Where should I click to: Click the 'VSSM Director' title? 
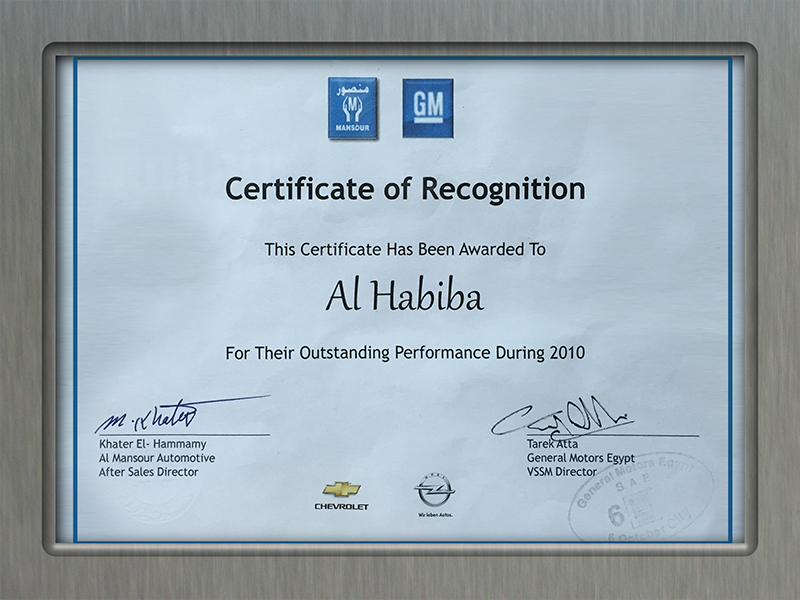pyautogui.click(x=561, y=471)
